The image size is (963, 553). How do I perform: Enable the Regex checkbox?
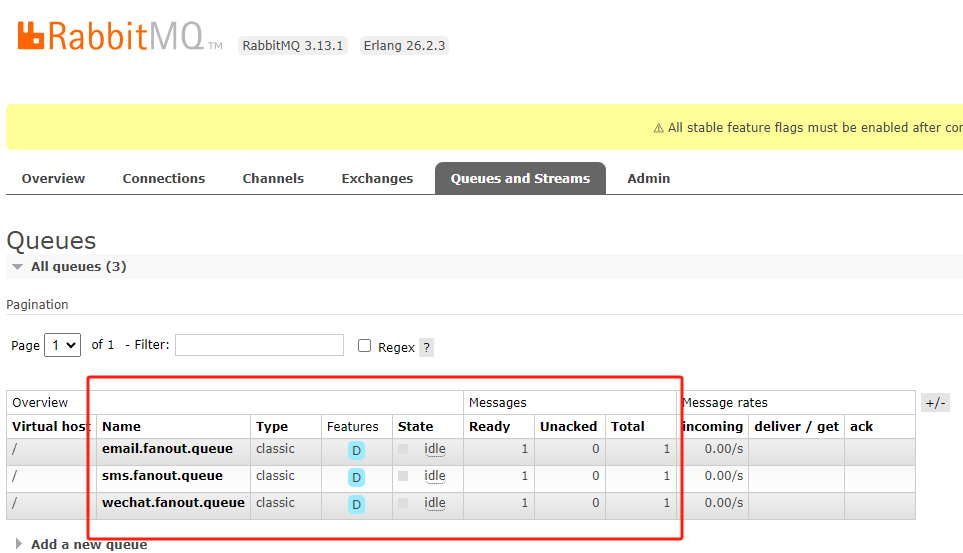(x=365, y=346)
